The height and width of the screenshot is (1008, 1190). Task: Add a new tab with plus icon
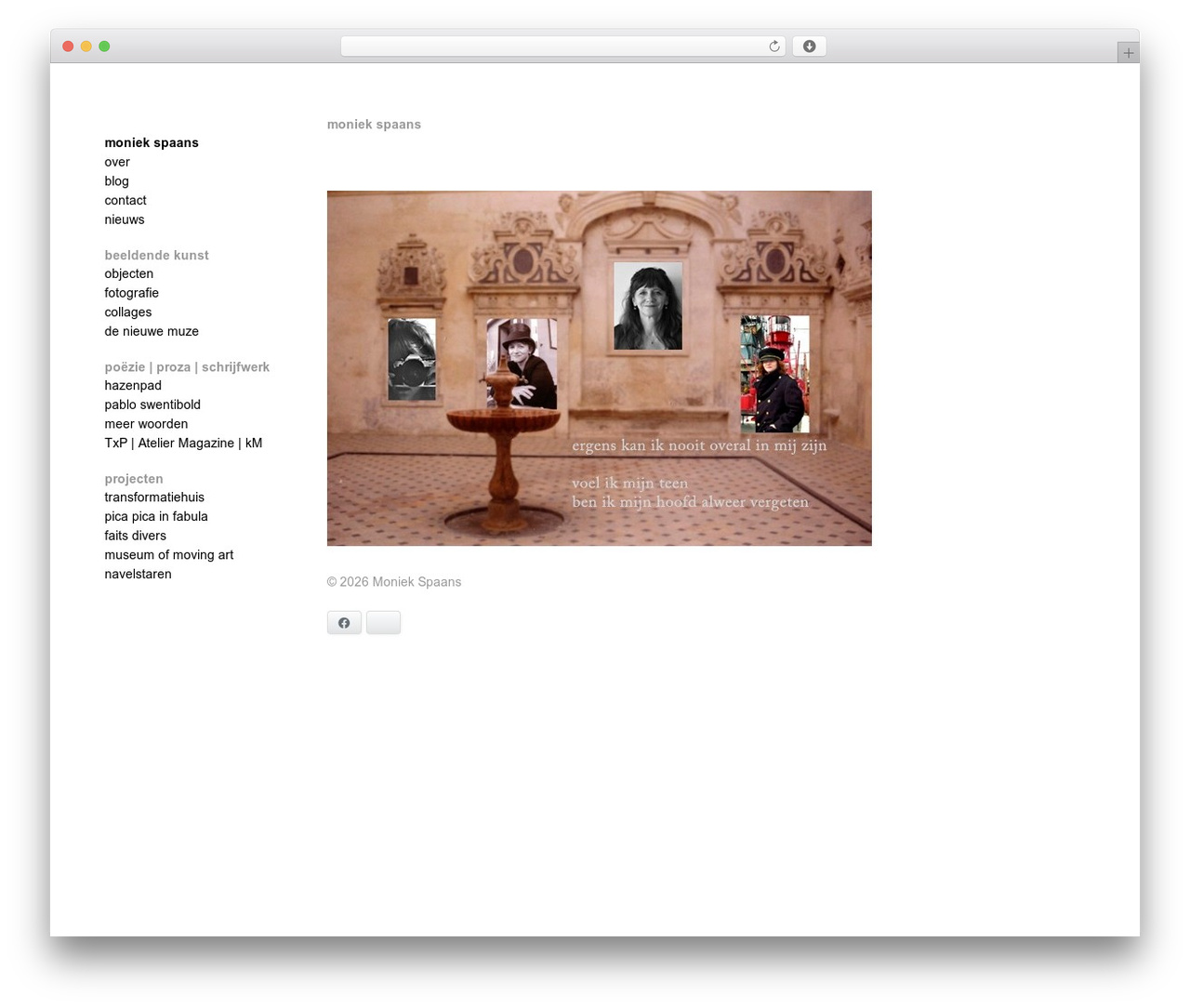click(1128, 53)
